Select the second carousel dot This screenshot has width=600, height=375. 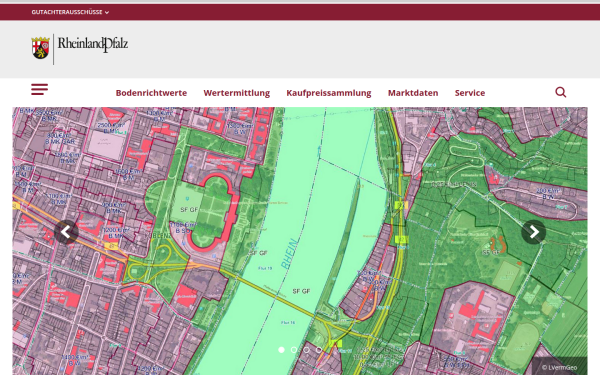coord(294,350)
